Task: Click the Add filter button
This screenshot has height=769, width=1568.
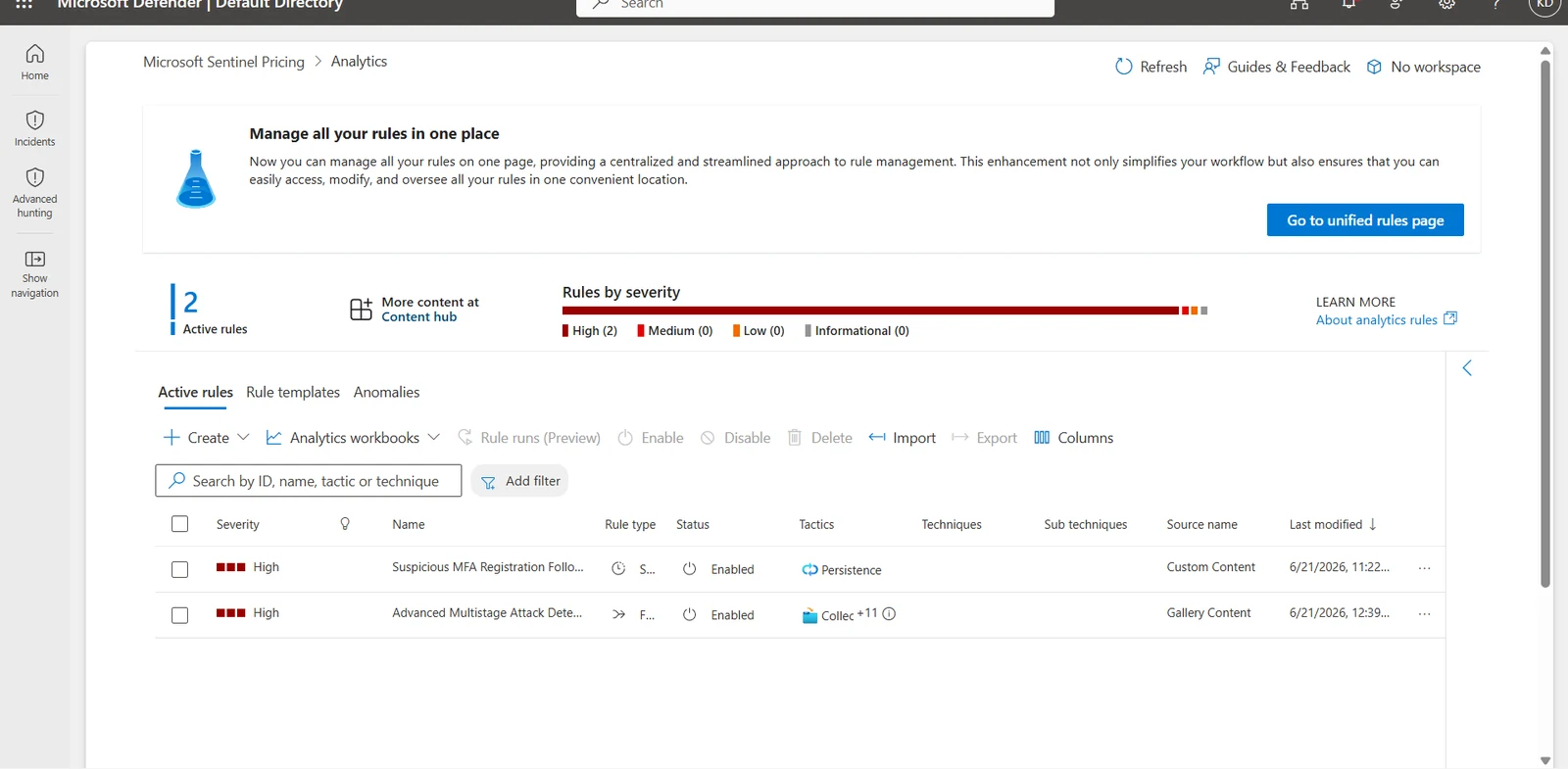Action: click(519, 481)
